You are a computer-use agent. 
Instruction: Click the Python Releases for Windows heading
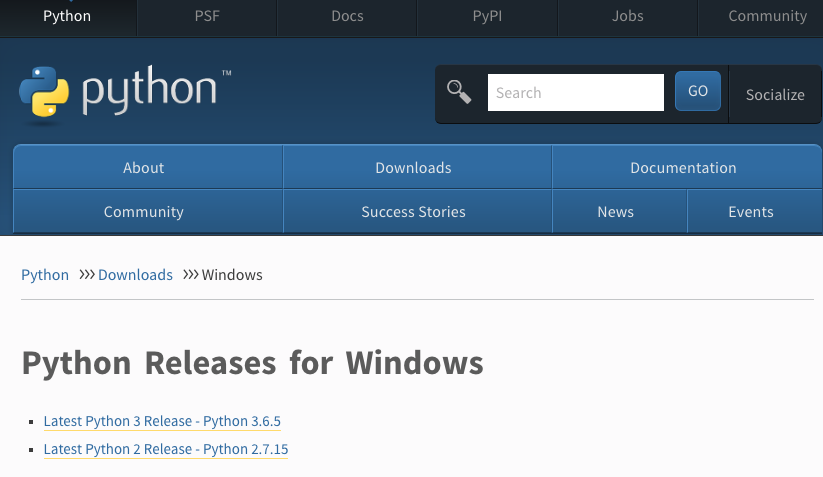[x=252, y=363]
